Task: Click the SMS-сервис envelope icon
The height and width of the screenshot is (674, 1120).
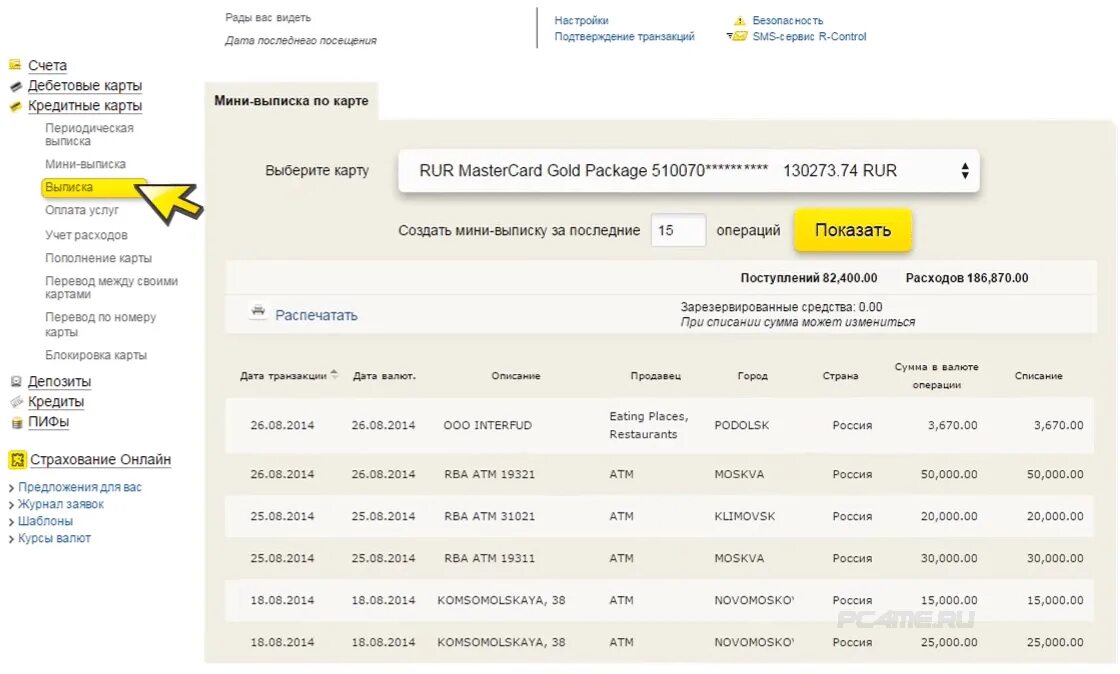Action: coord(738,37)
